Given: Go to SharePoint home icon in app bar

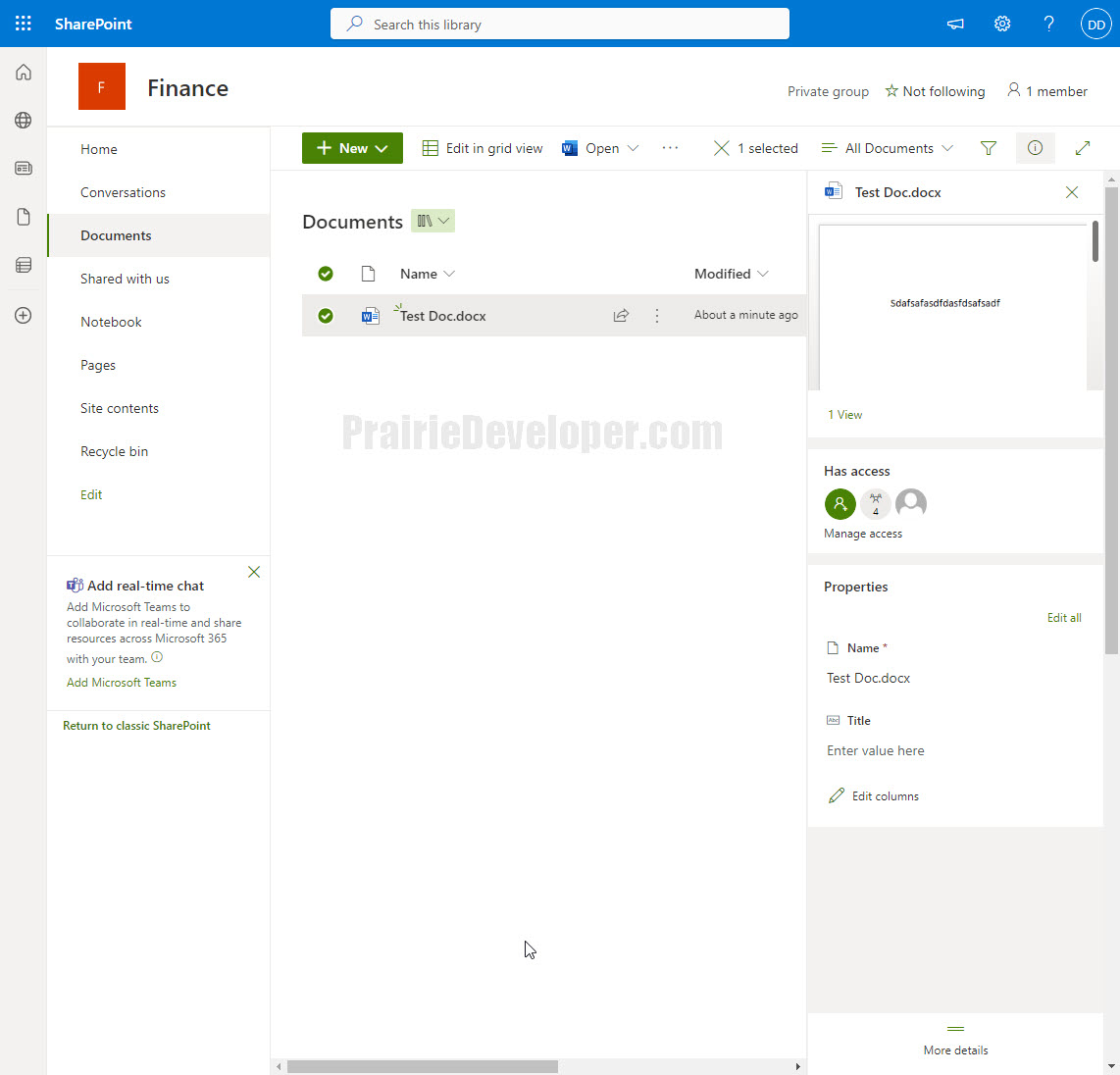Looking at the screenshot, I should [24, 73].
